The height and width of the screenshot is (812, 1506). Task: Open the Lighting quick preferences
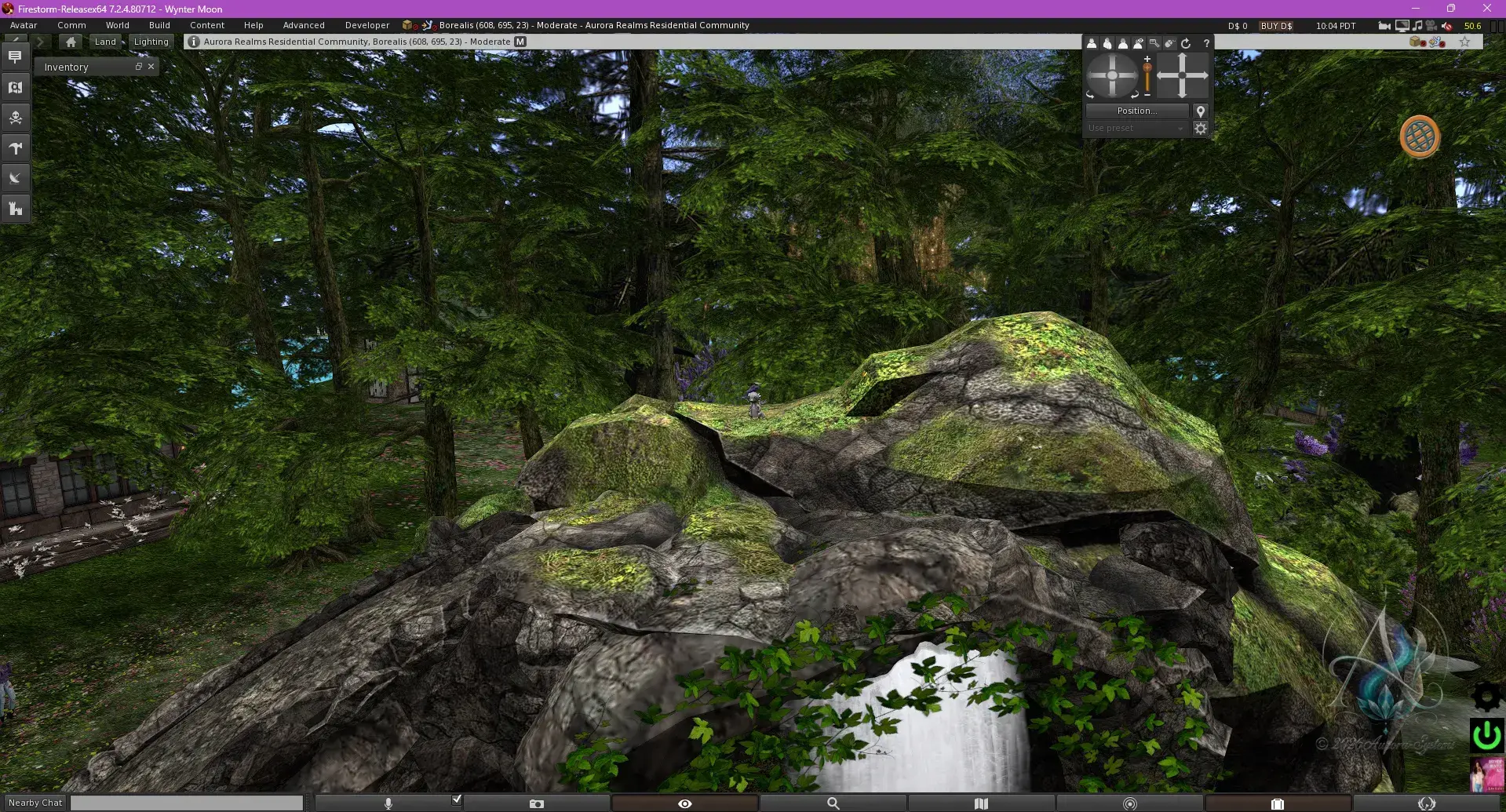coord(151,42)
